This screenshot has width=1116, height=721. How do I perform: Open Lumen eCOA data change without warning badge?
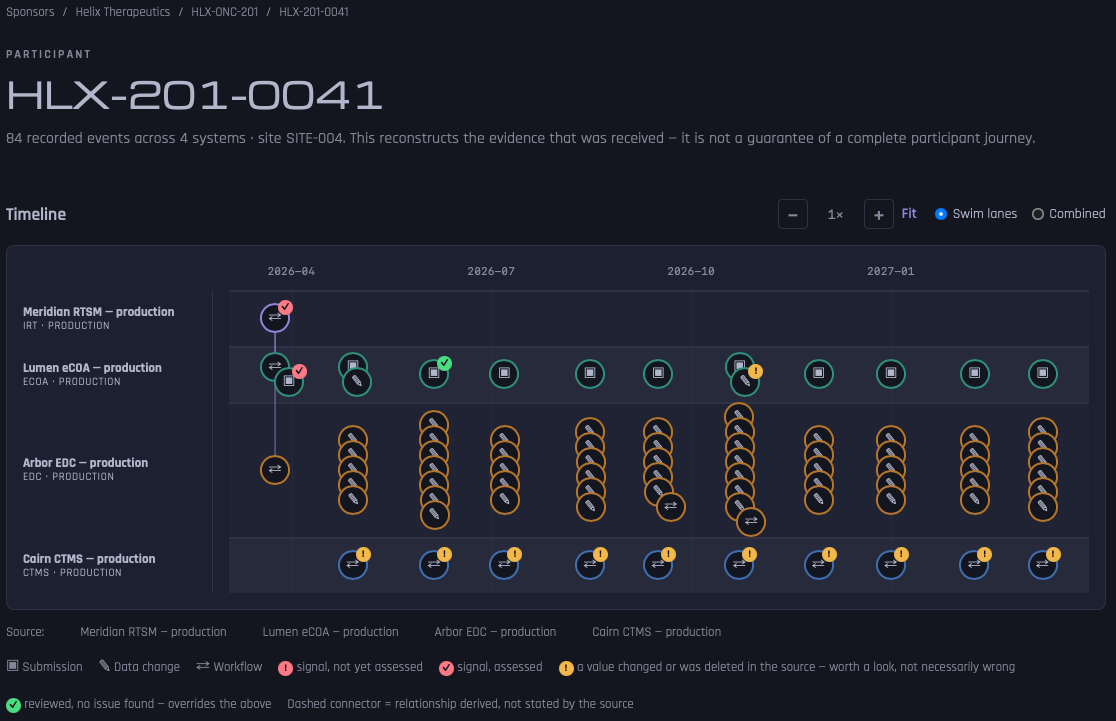click(357, 381)
